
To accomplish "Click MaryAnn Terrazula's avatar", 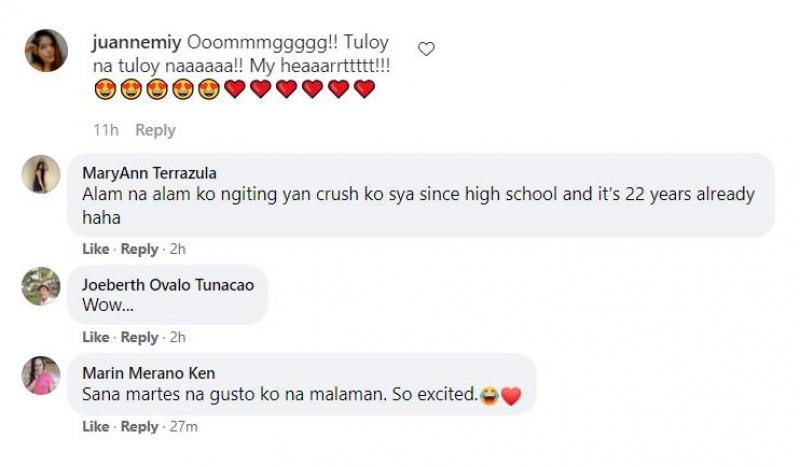I will pyautogui.click(x=41, y=175).
